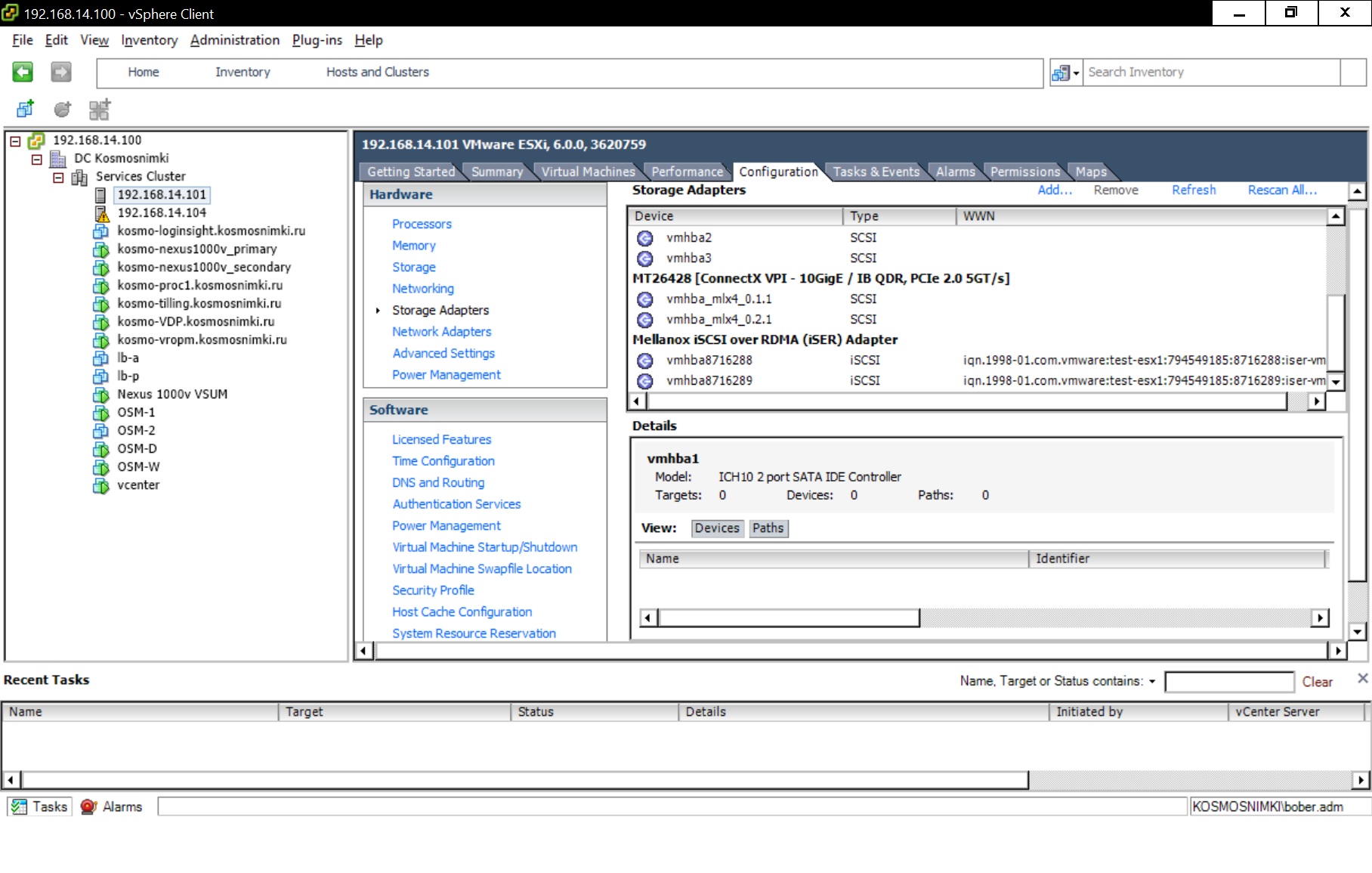Clear the recent tasks filter
The width and height of the screenshot is (1372, 873).
[1317, 682]
